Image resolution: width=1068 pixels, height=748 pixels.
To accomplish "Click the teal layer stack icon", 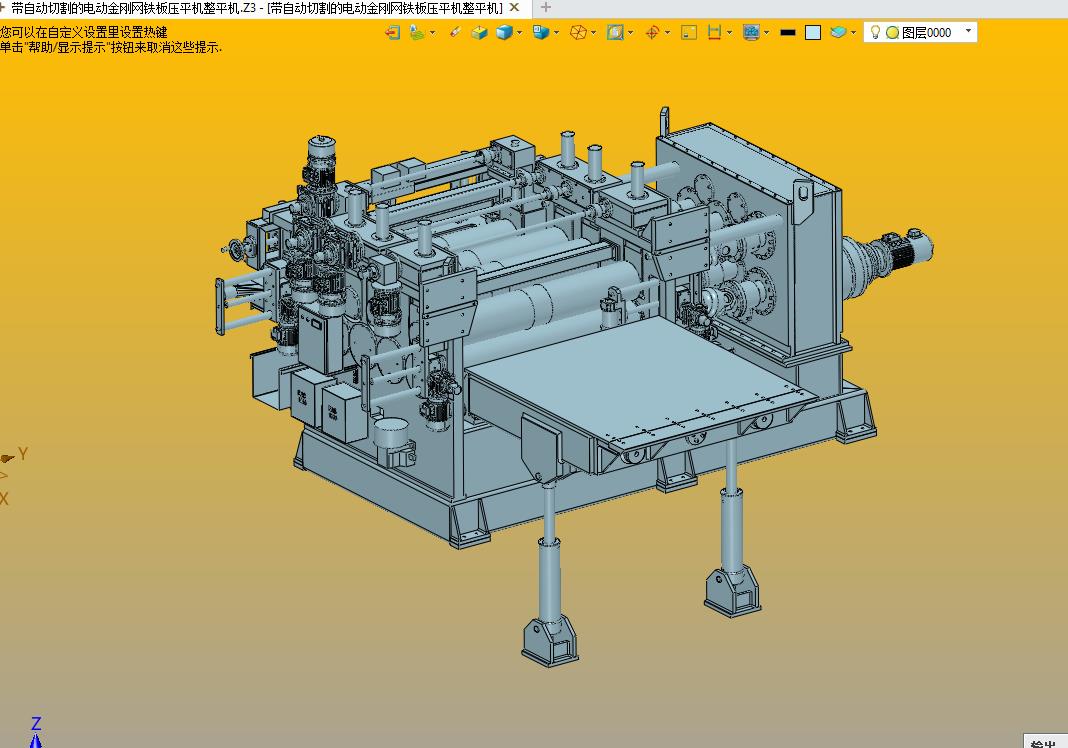I will pyautogui.click(x=838, y=32).
